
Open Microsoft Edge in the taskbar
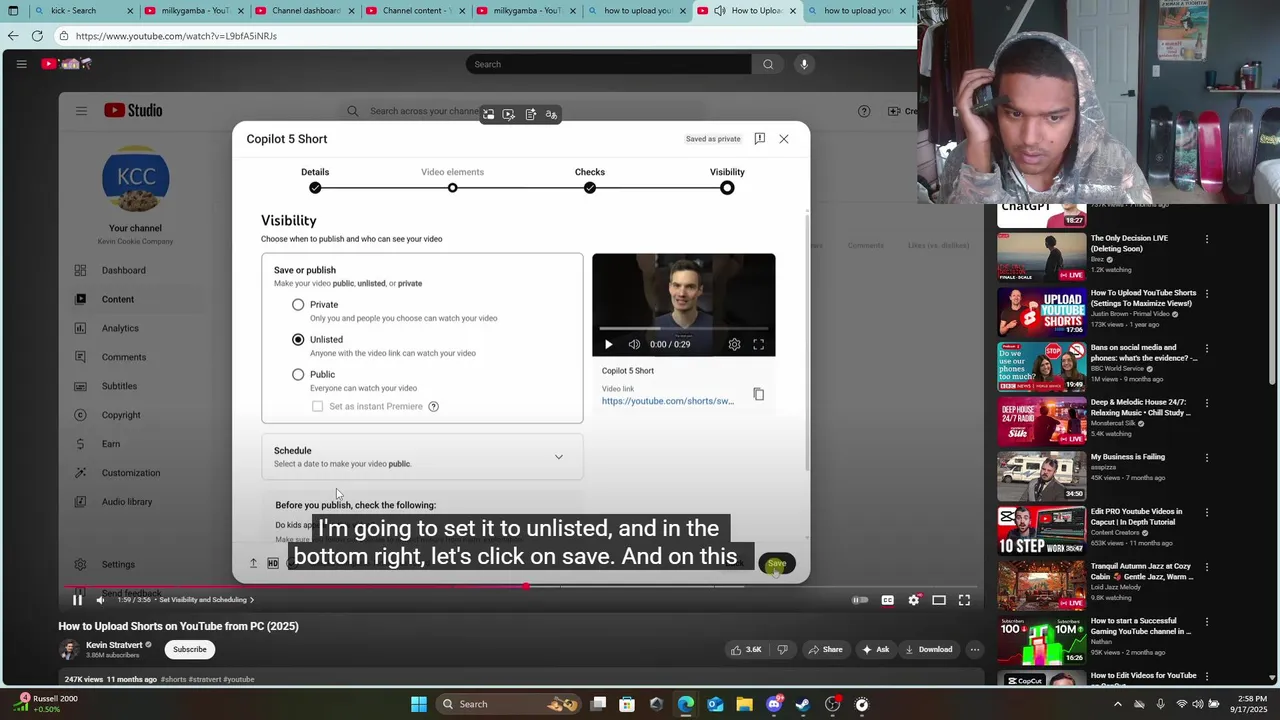[686, 704]
